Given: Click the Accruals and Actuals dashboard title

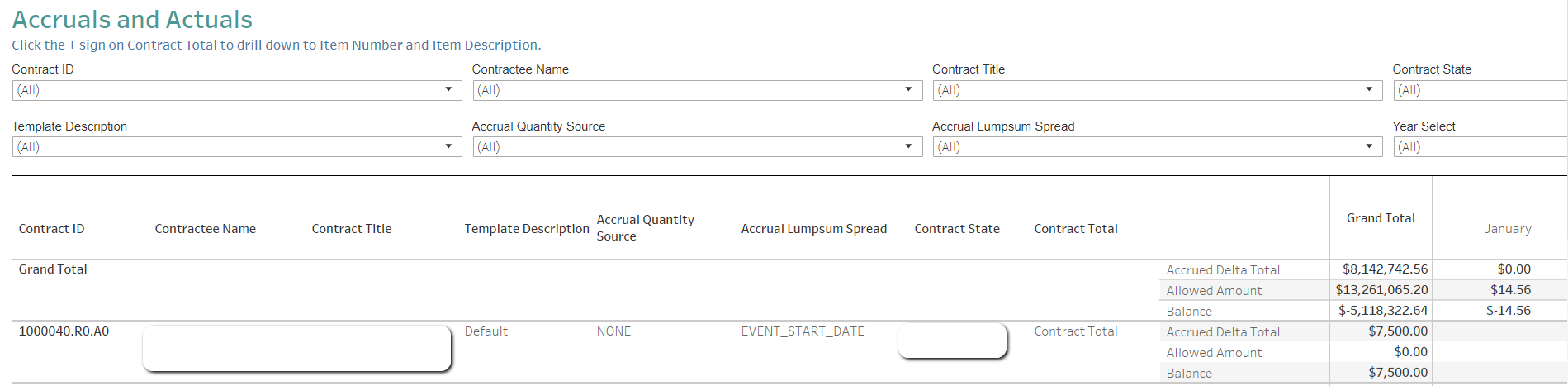Looking at the screenshot, I should (132, 20).
